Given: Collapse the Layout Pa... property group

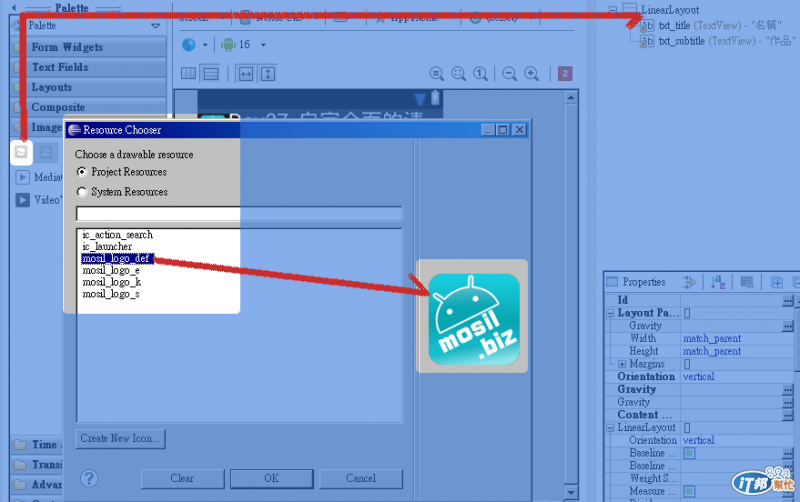Looking at the screenshot, I should point(610,313).
